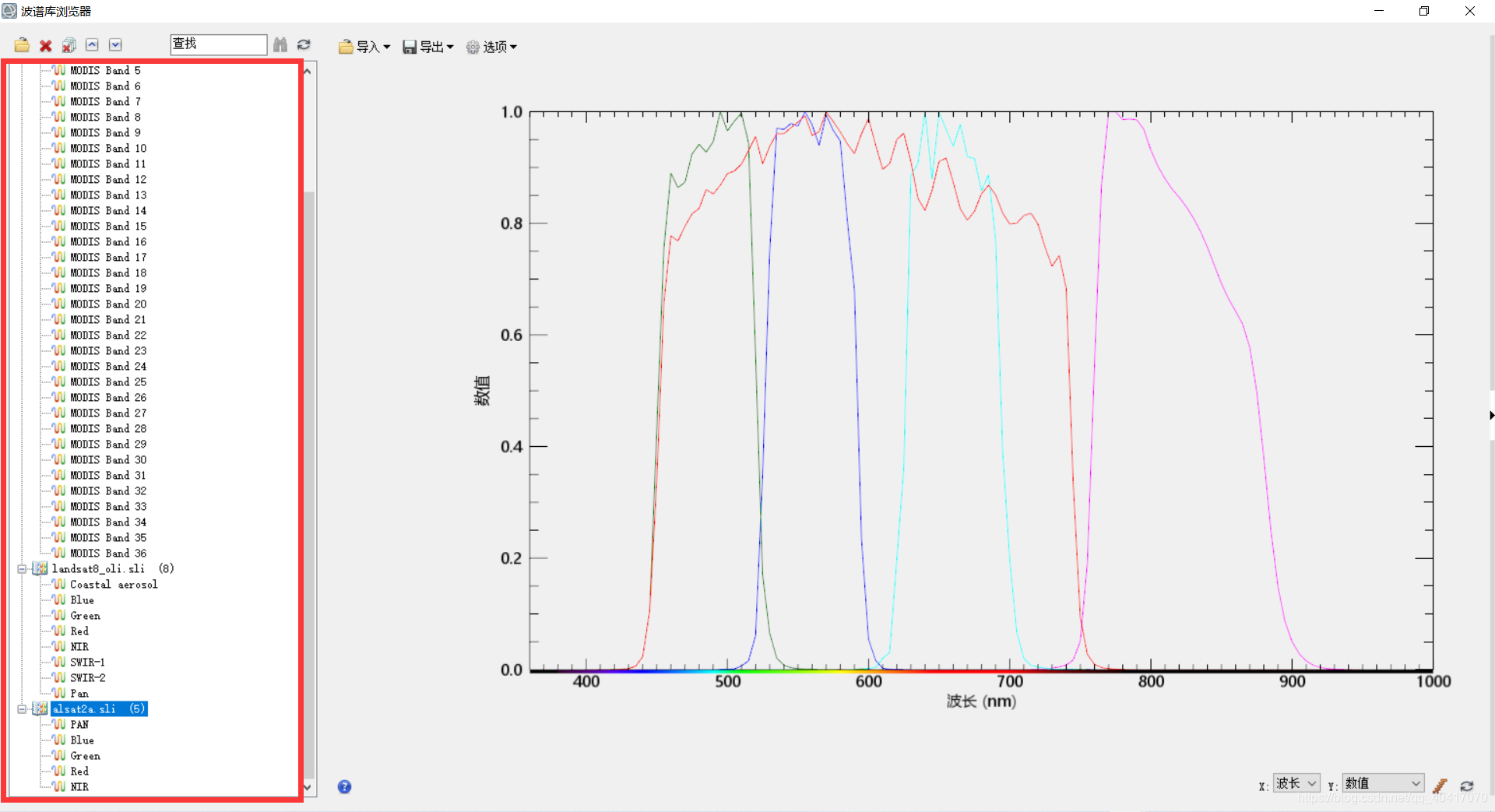The width and height of the screenshot is (1495, 812).
Task: Select MODIS Band 27 entry
Action: 108,413
